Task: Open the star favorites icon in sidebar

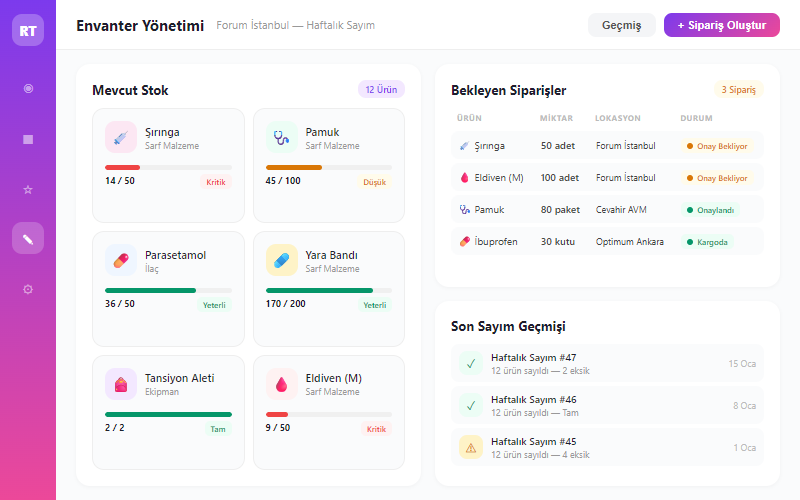Action: (x=28, y=190)
